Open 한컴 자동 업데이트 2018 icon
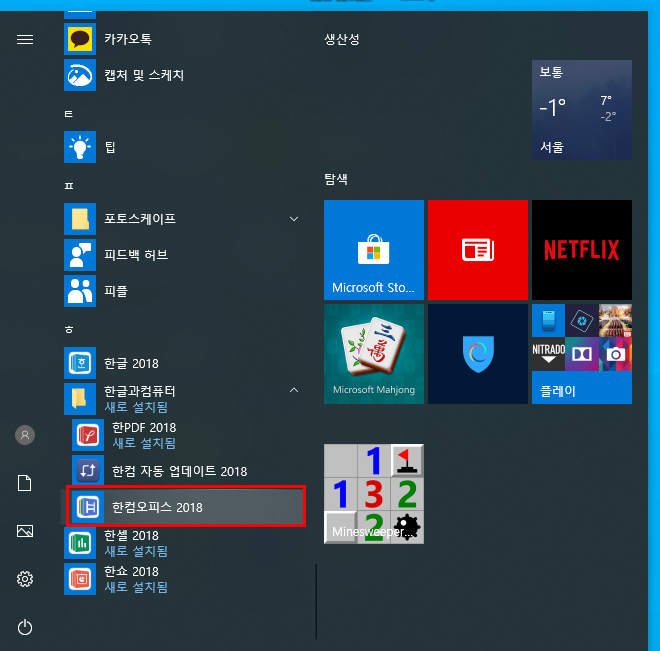660x651 pixels. (x=88, y=470)
